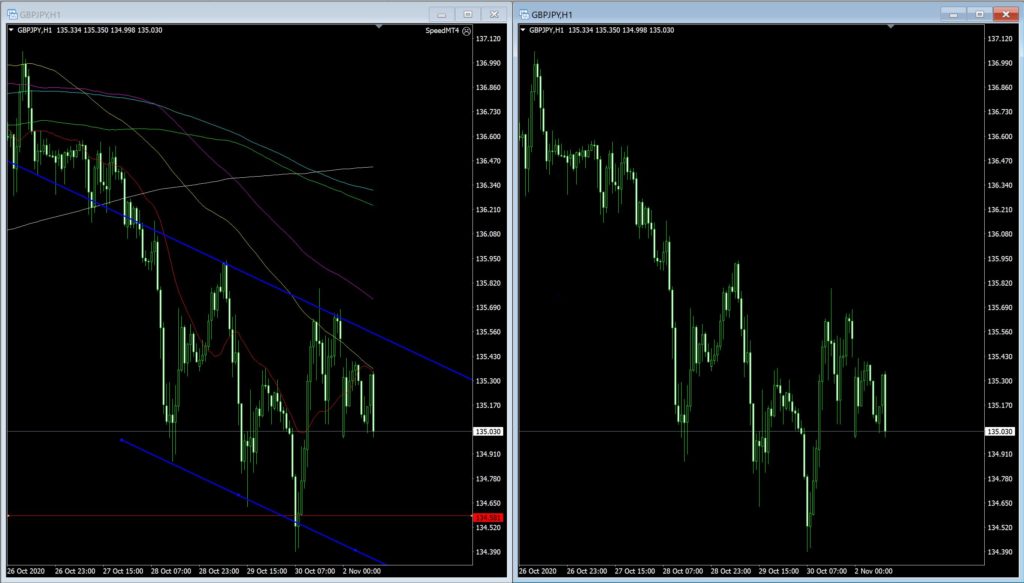The width and height of the screenshot is (1024, 583).
Task: Open the symbol dropdown arrow in left chart
Action: (x=11, y=31)
